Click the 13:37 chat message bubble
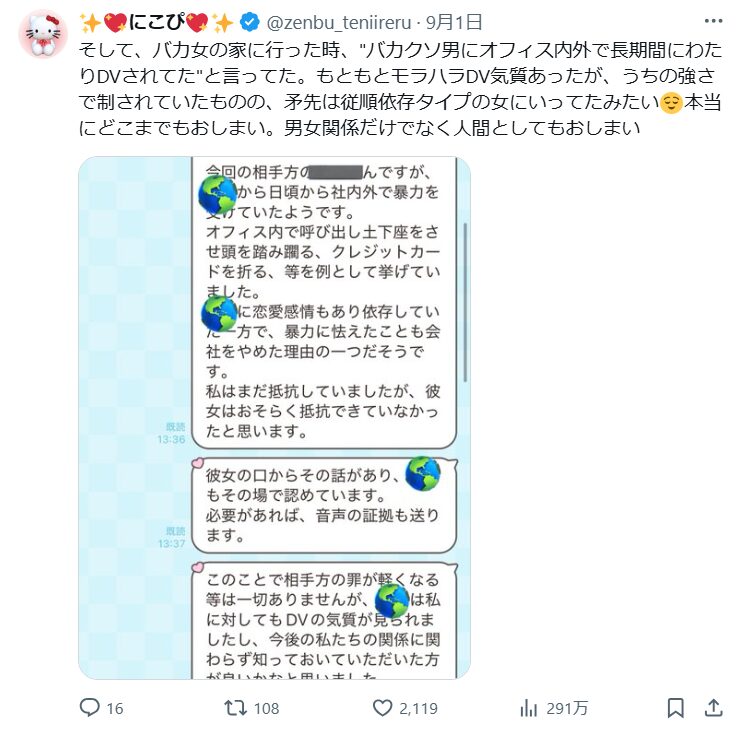The height and width of the screenshot is (730, 741). (x=324, y=505)
